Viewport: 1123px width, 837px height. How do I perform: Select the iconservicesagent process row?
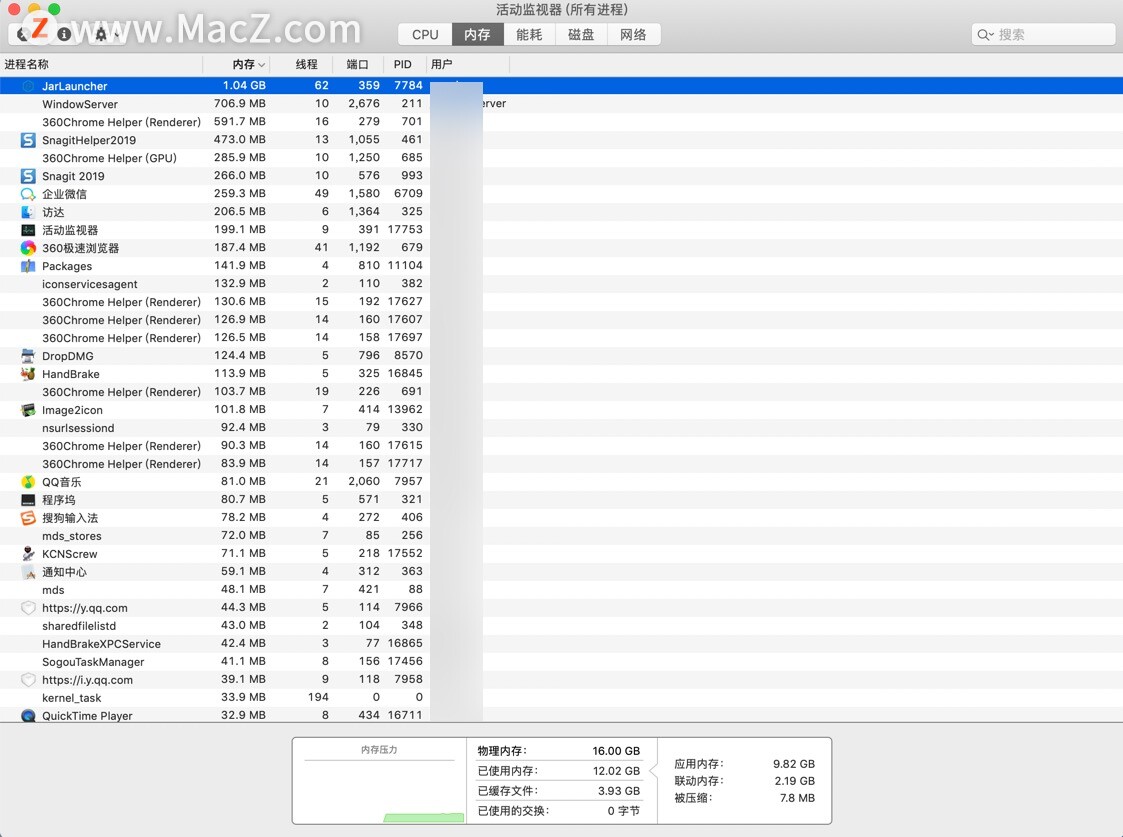click(562, 284)
